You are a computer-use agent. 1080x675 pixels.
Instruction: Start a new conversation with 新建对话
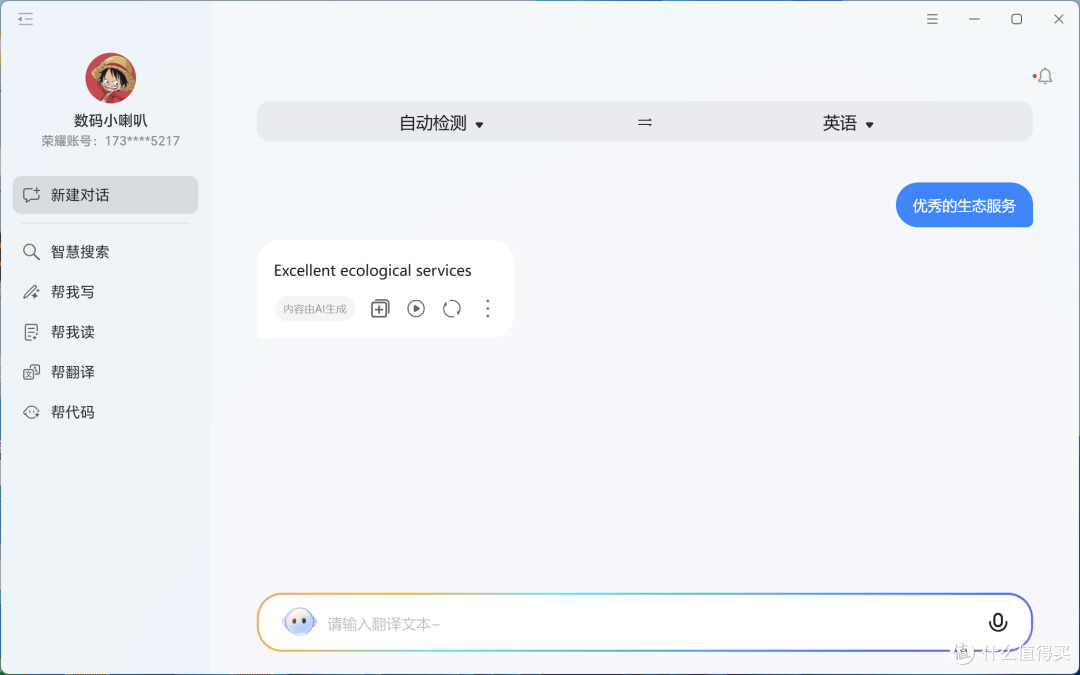(105, 195)
